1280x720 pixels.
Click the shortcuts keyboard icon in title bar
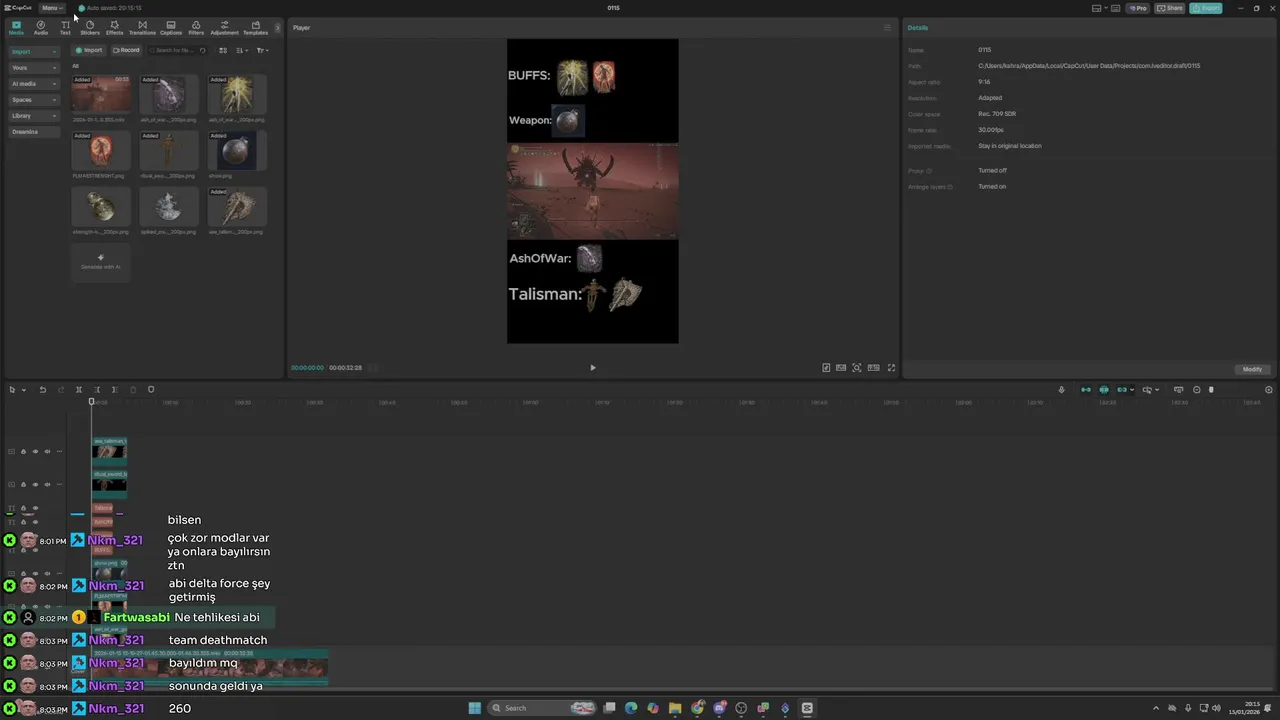[x=1116, y=8]
